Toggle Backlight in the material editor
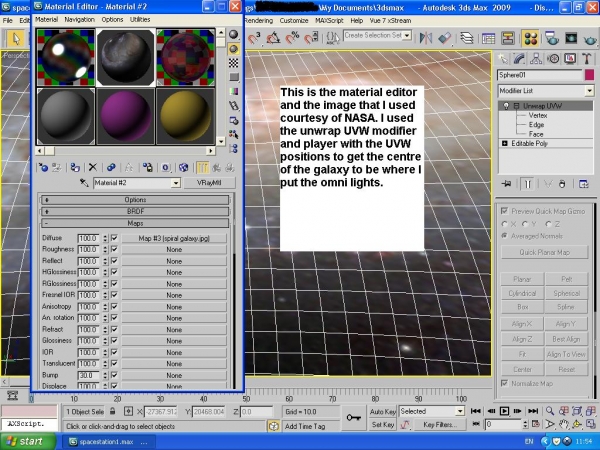 tap(233, 49)
